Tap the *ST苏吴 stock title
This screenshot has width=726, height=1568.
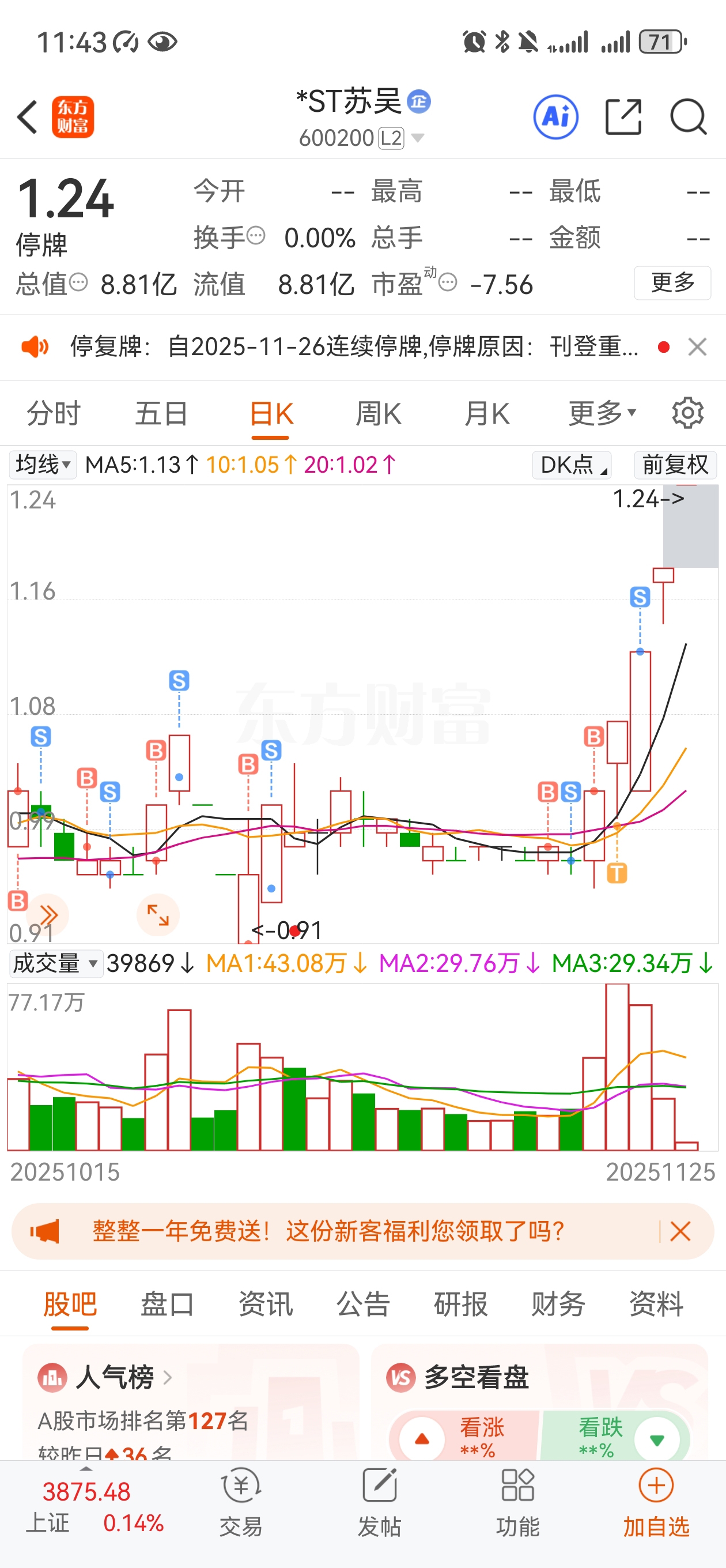coord(349,101)
